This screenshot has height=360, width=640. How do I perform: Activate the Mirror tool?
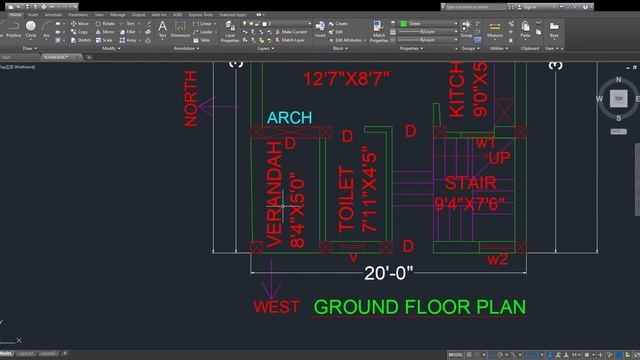coord(105,32)
